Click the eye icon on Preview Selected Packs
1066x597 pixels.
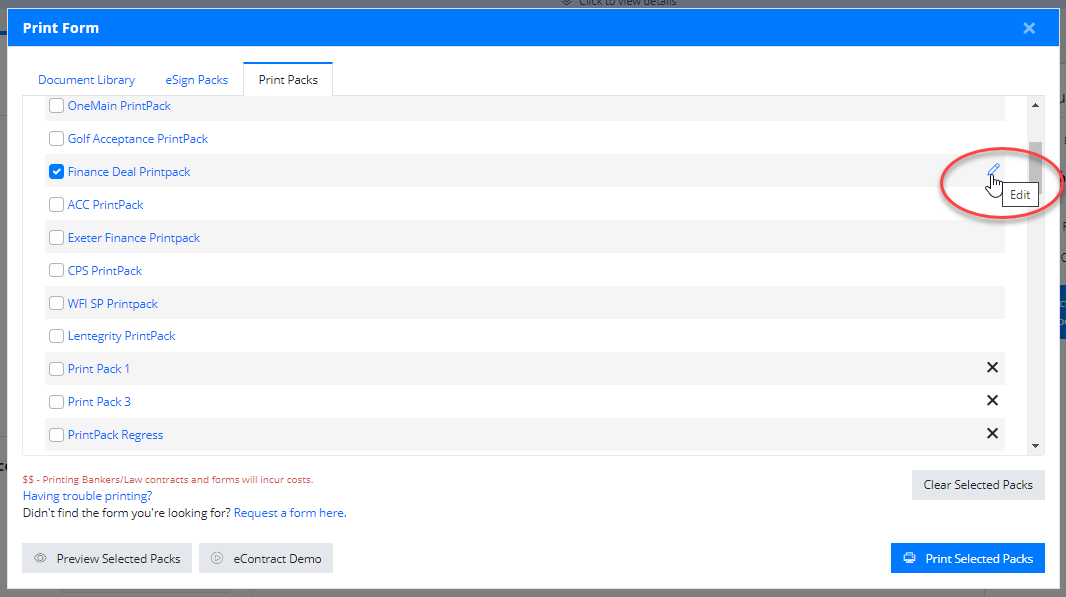pyautogui.click(x=41, y=558)
